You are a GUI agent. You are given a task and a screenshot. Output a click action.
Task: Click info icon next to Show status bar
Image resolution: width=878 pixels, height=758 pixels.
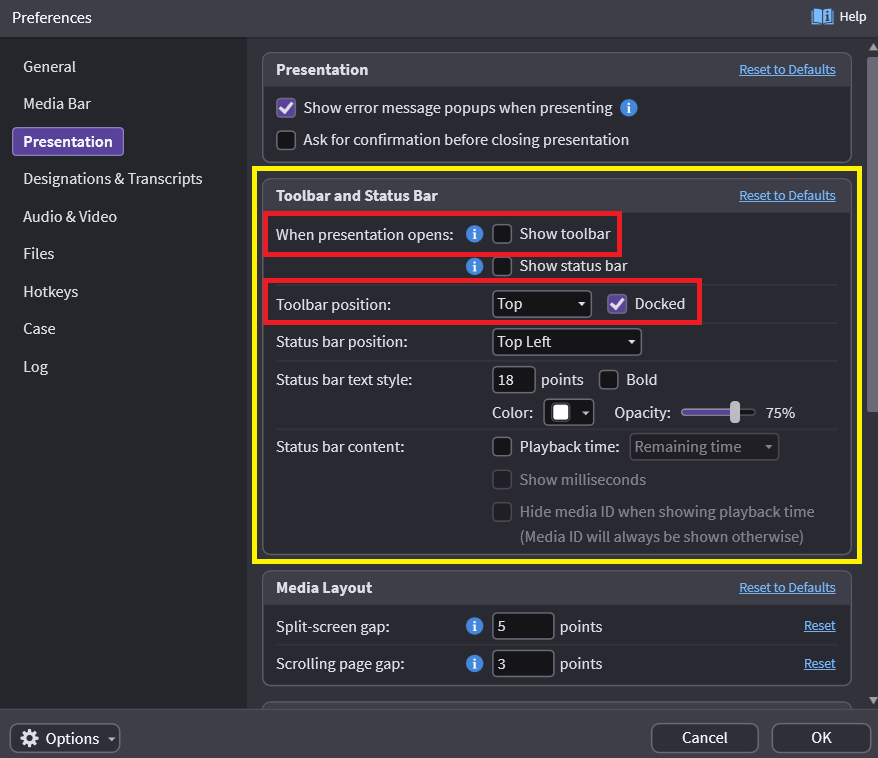pyautogui.click(x=475, y=266)
